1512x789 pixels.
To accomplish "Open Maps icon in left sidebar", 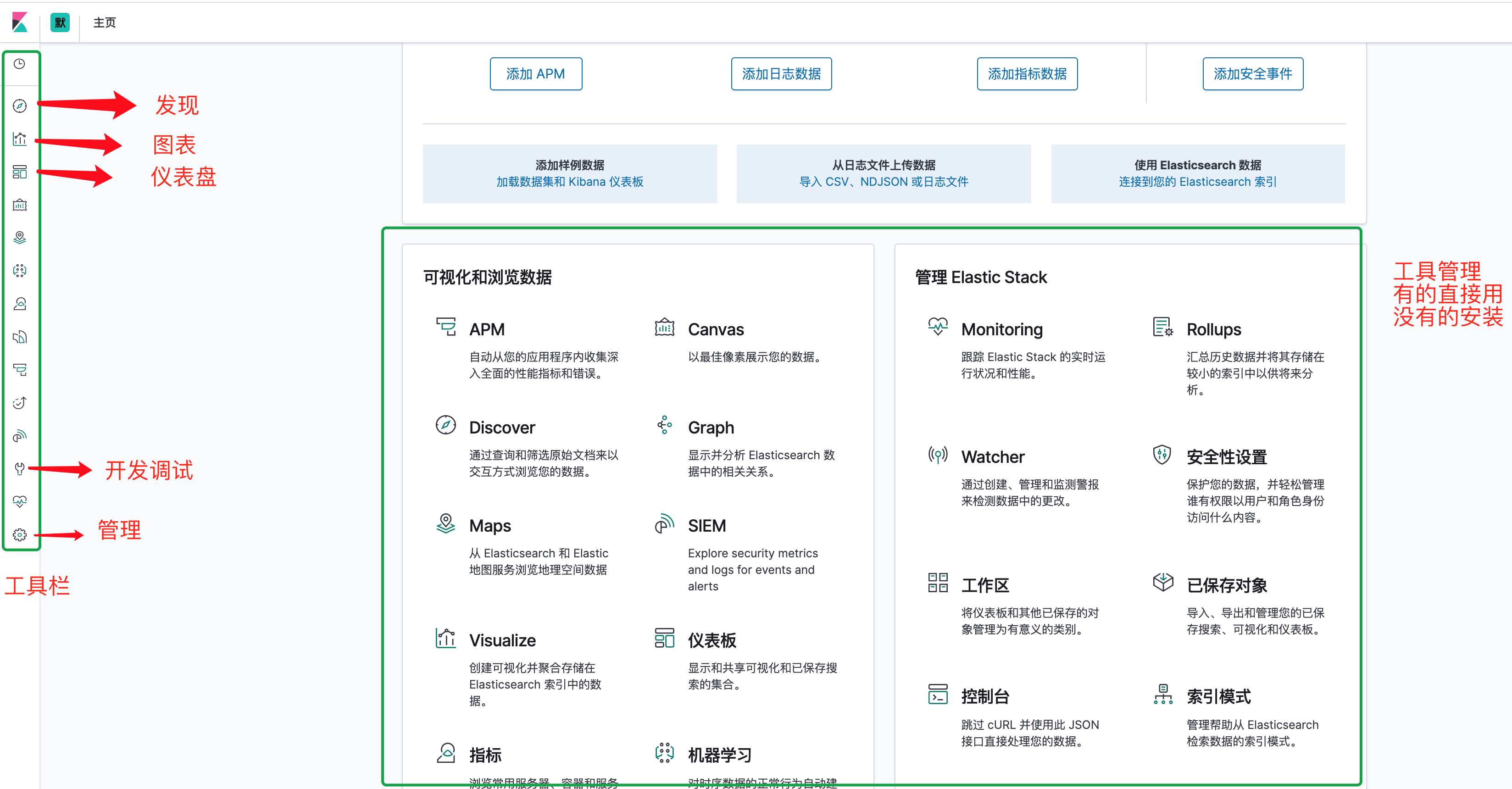I will (19, 238).
